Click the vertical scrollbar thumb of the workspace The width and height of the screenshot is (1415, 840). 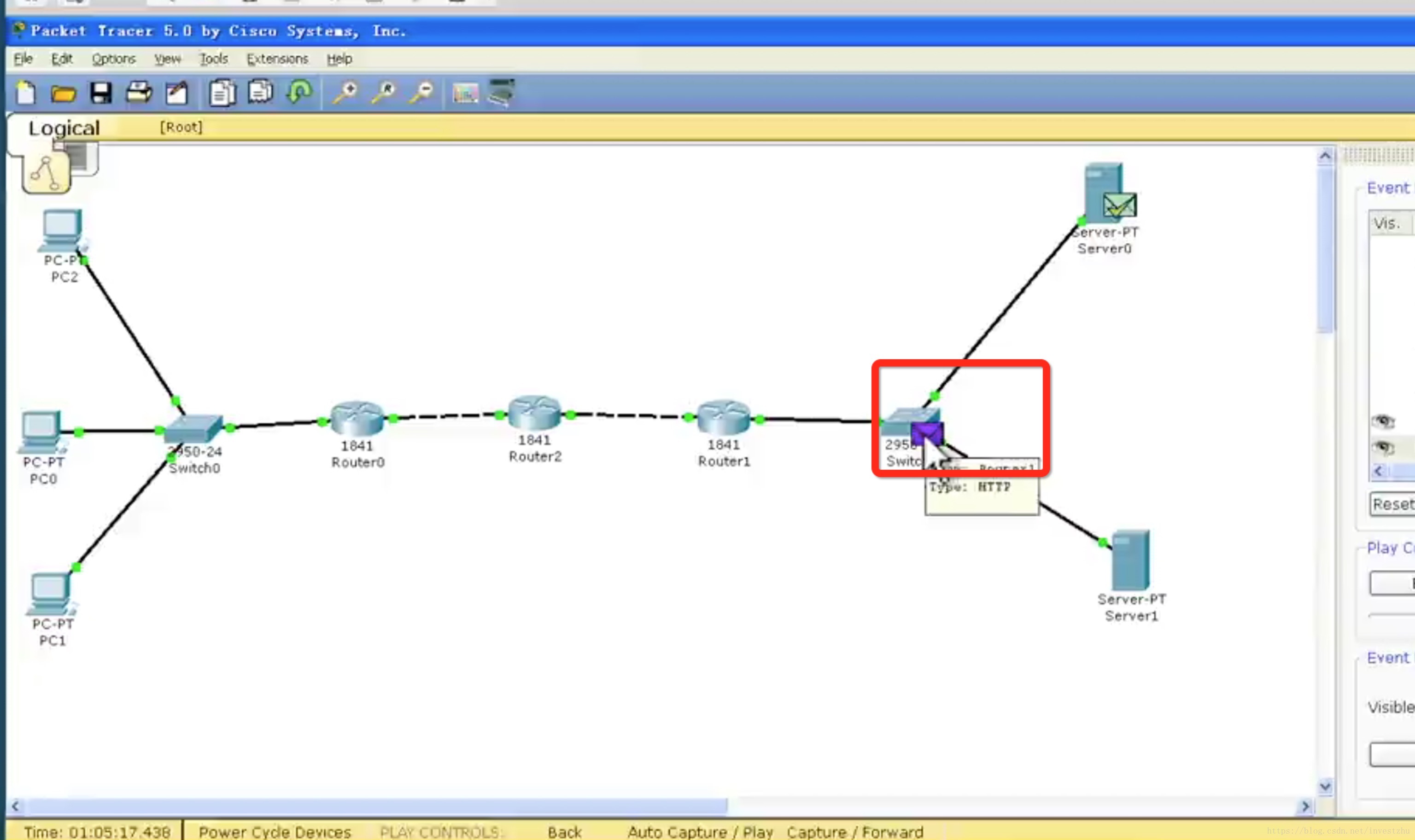coord(1325,249)
